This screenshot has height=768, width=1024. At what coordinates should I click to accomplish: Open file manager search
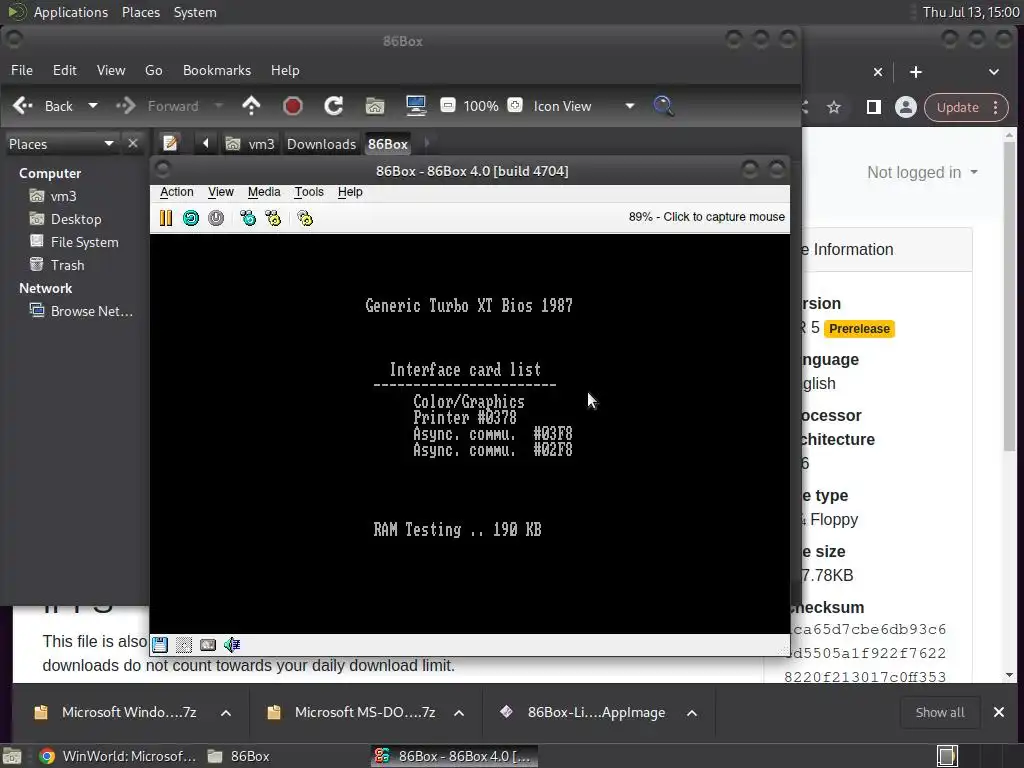tap(663, 106)
